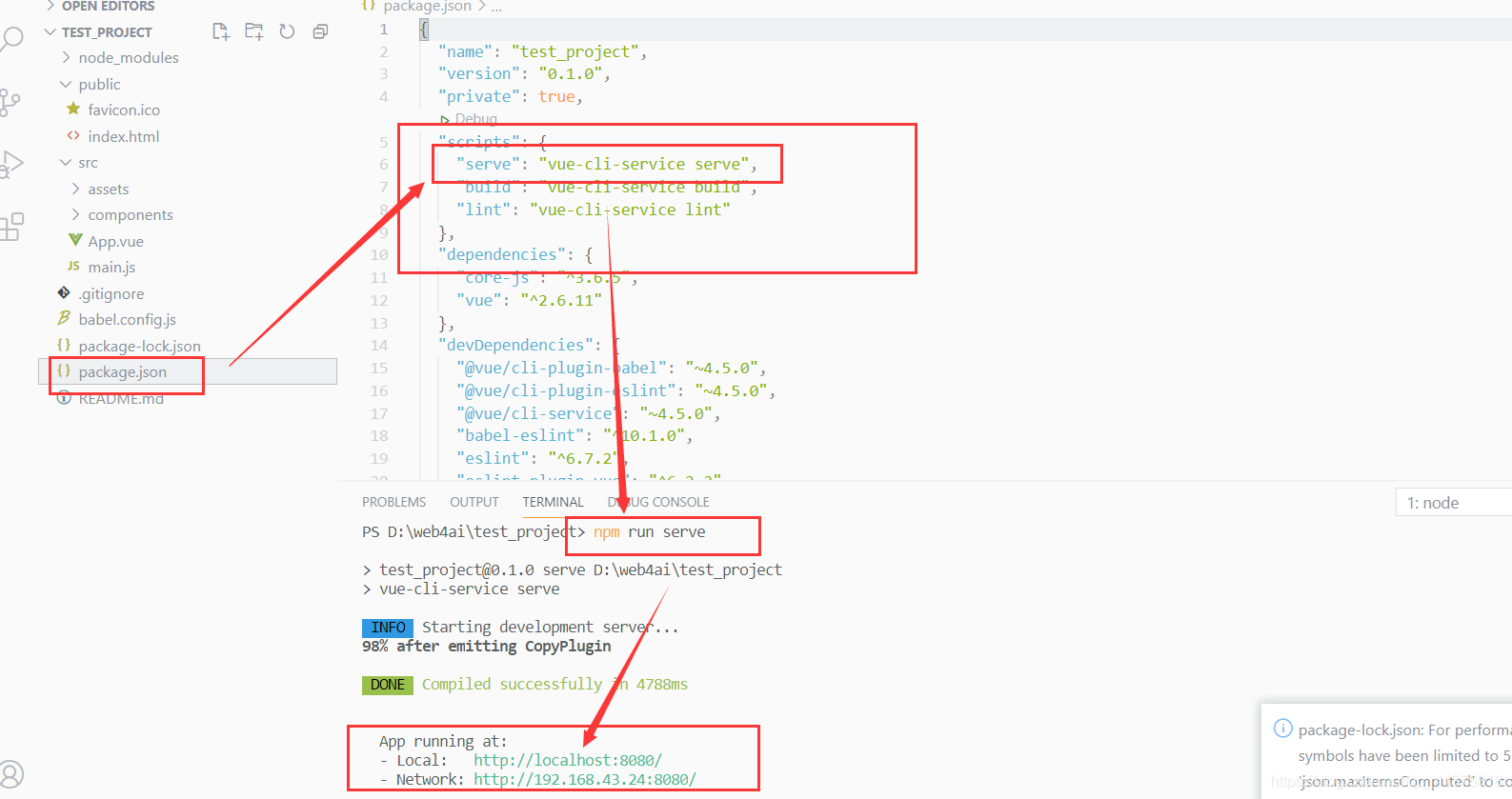Click the 'npm run serve' command in terminal
This screenshot has height=799, width=1512.
pos(649,531)
